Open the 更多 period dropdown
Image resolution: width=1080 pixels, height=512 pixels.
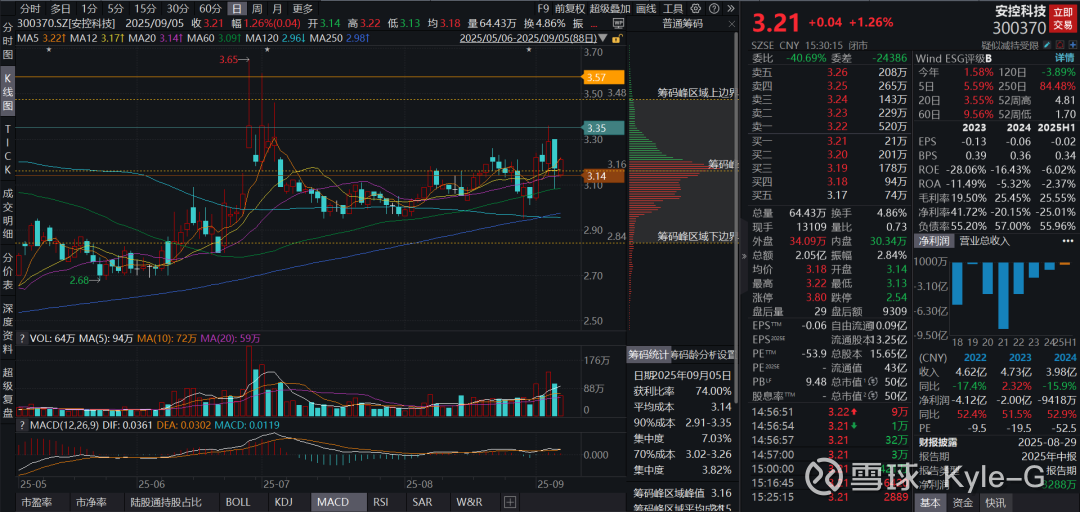[302, 9]
